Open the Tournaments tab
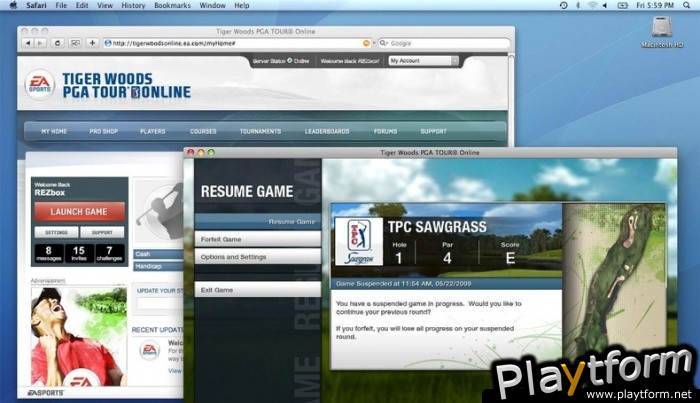This screenshot has width=700, height=403. (260, 131)
